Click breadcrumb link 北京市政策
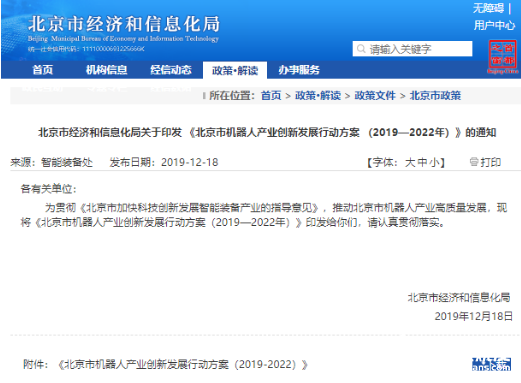 [435, 96]
